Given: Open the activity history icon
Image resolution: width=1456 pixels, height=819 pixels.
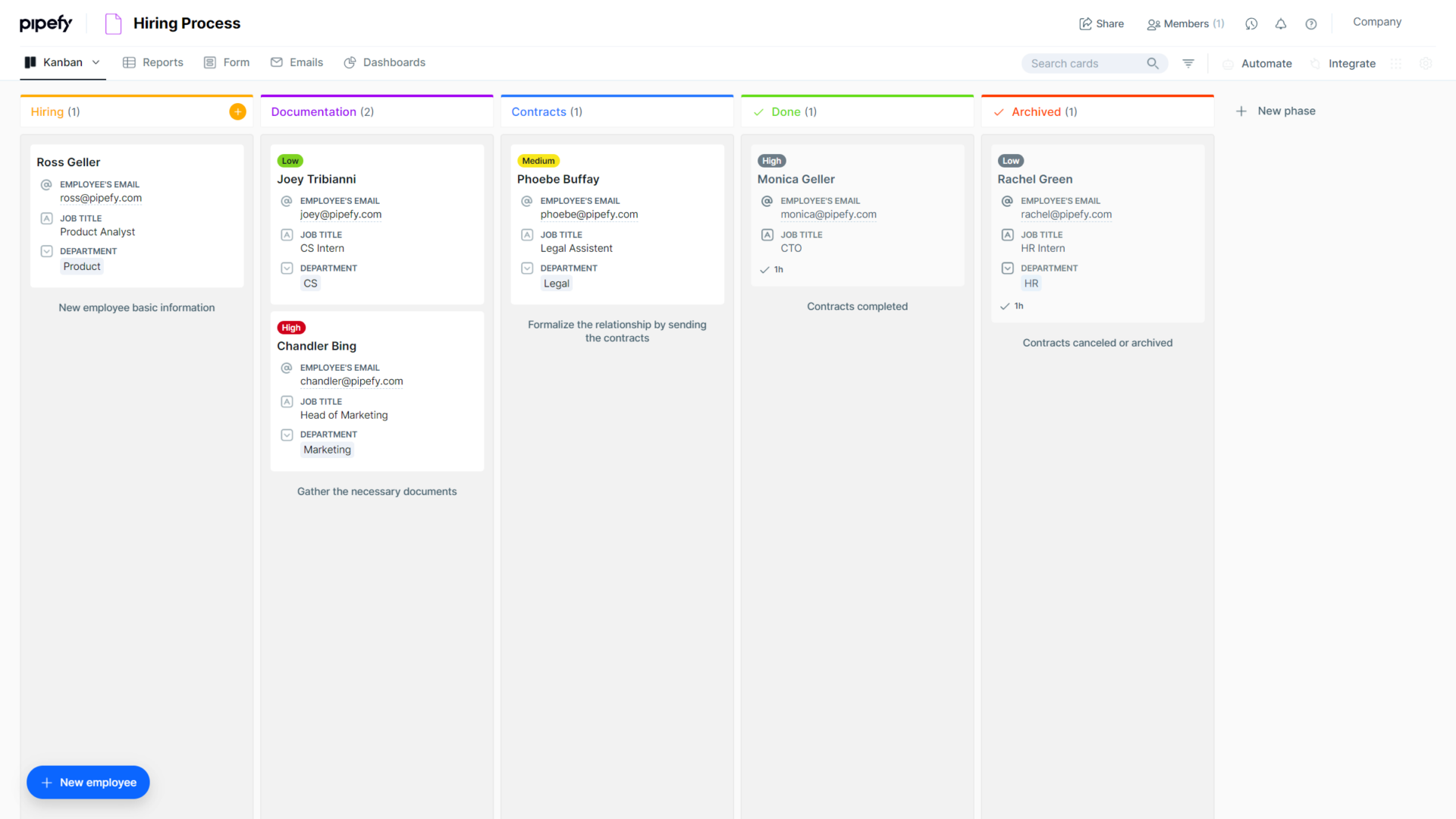Looking at the screenshot, I should (1250, 24).
